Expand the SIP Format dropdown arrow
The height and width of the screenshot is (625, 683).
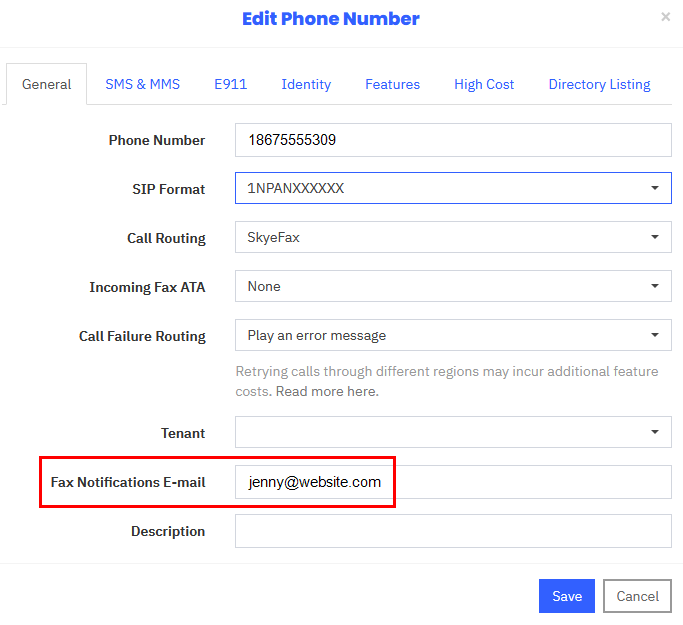click(x=654, y=188)
